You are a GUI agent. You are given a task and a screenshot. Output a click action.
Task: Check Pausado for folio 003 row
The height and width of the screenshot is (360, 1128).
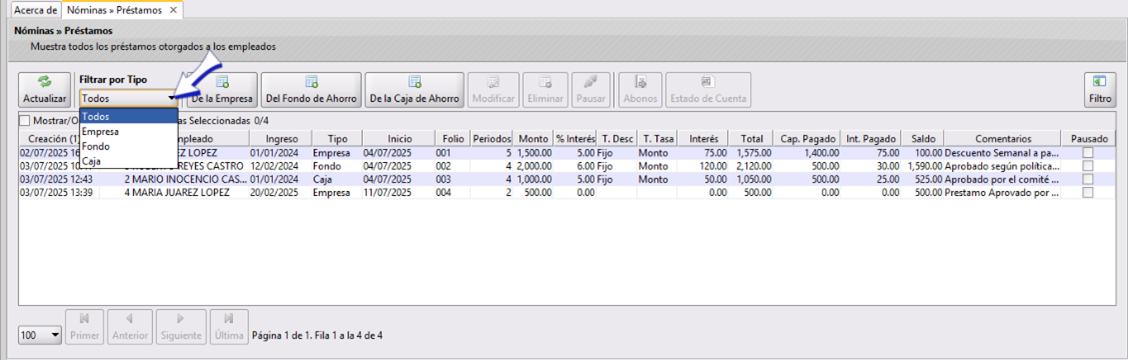point(1089,179)
